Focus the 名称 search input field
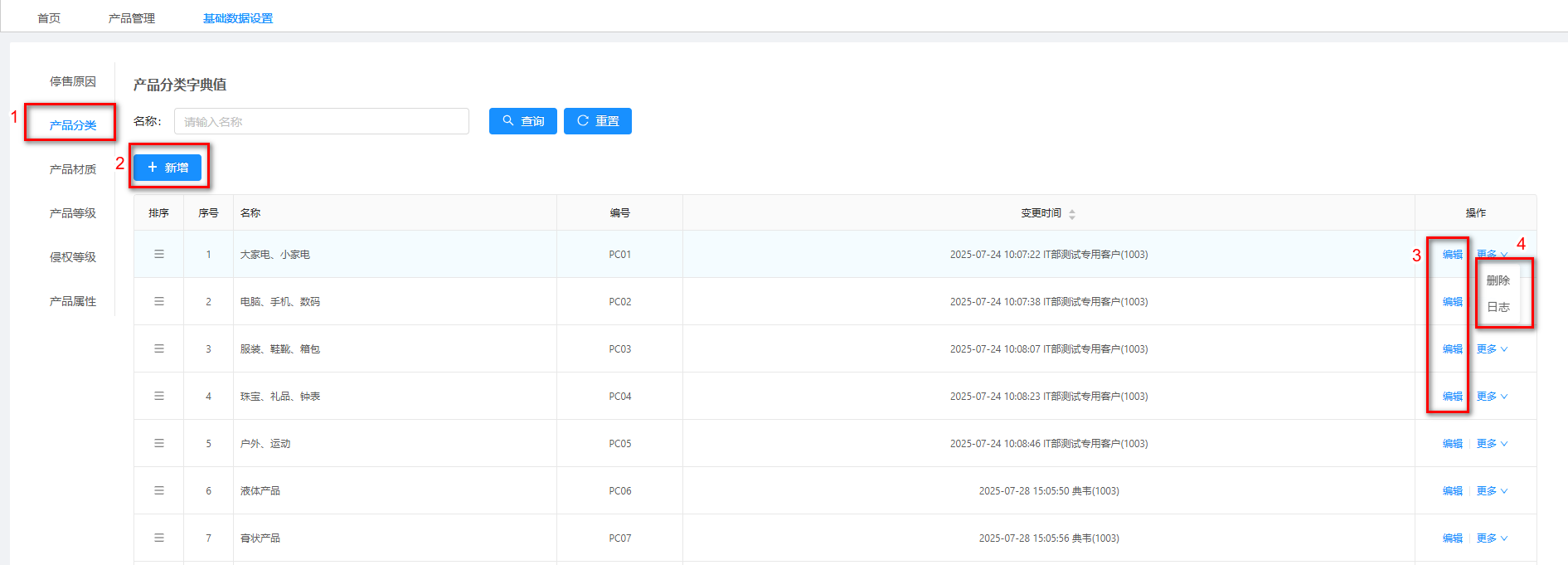 [321, 122]
